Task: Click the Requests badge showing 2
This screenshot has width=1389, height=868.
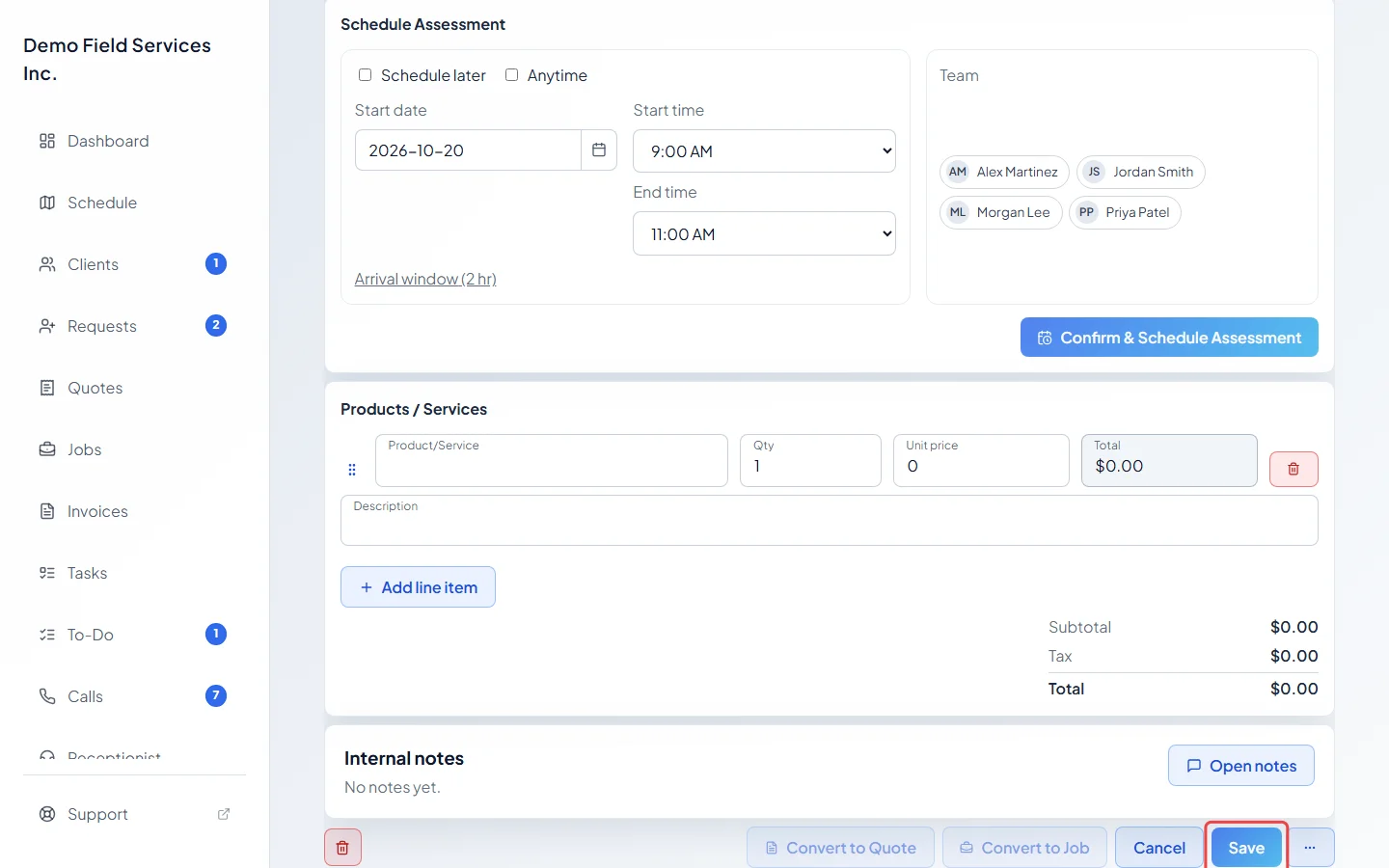Action: 216,325
